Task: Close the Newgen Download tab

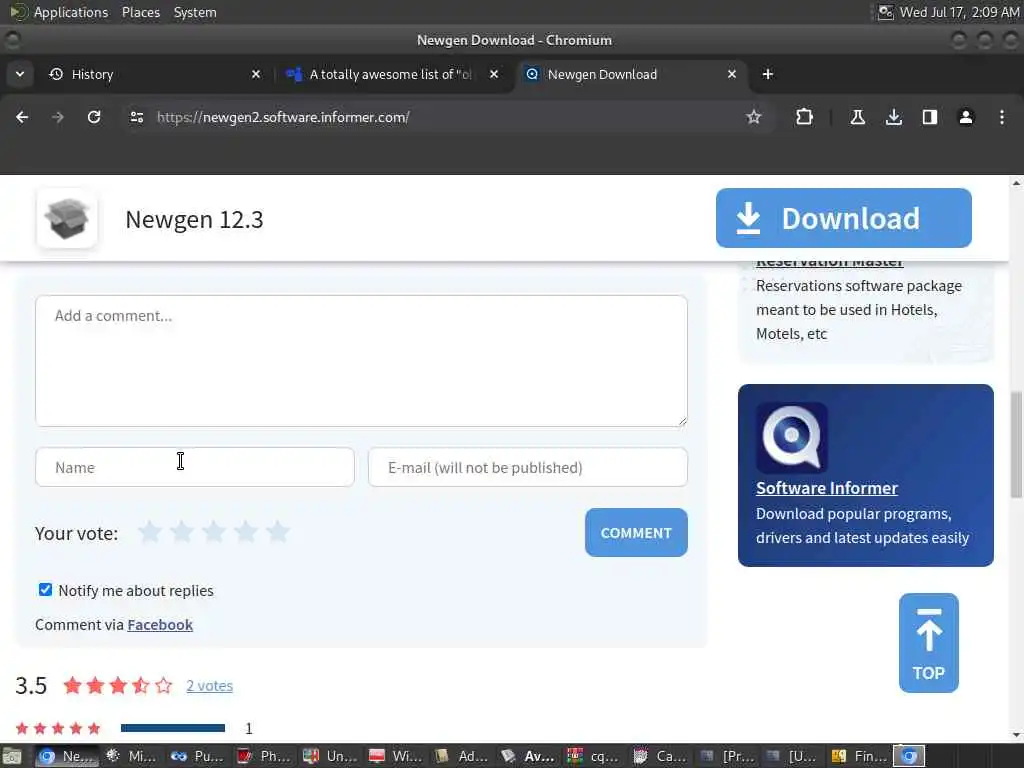Action: pos(732,74)
